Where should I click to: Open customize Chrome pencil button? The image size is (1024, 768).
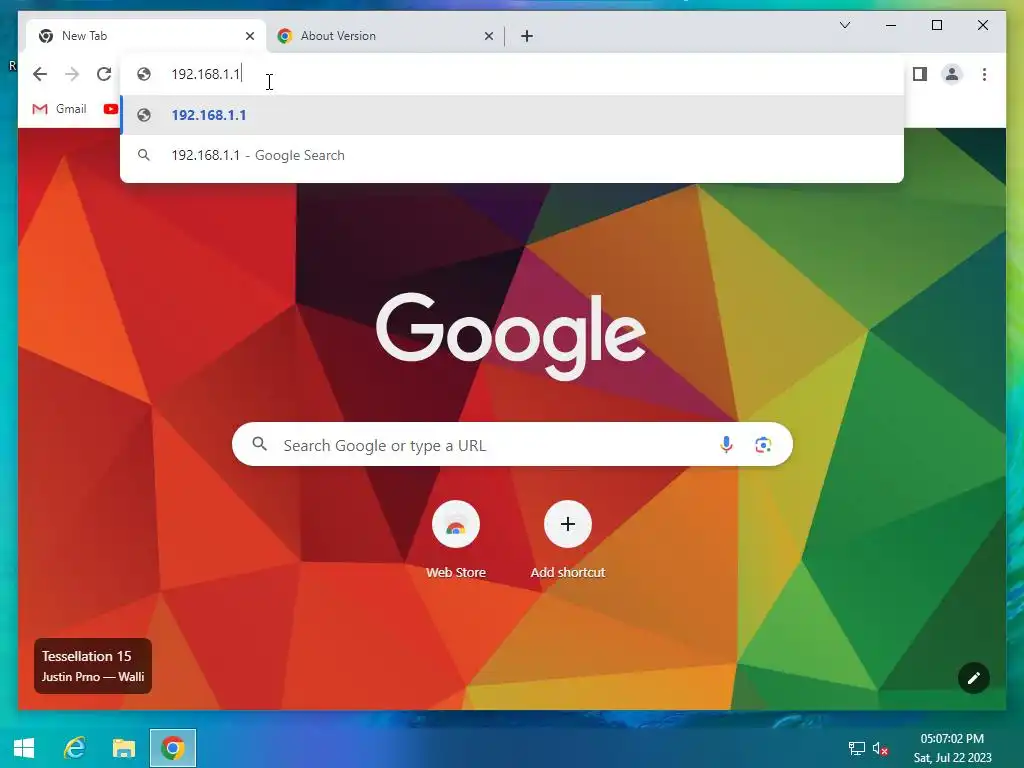(974, 678)
